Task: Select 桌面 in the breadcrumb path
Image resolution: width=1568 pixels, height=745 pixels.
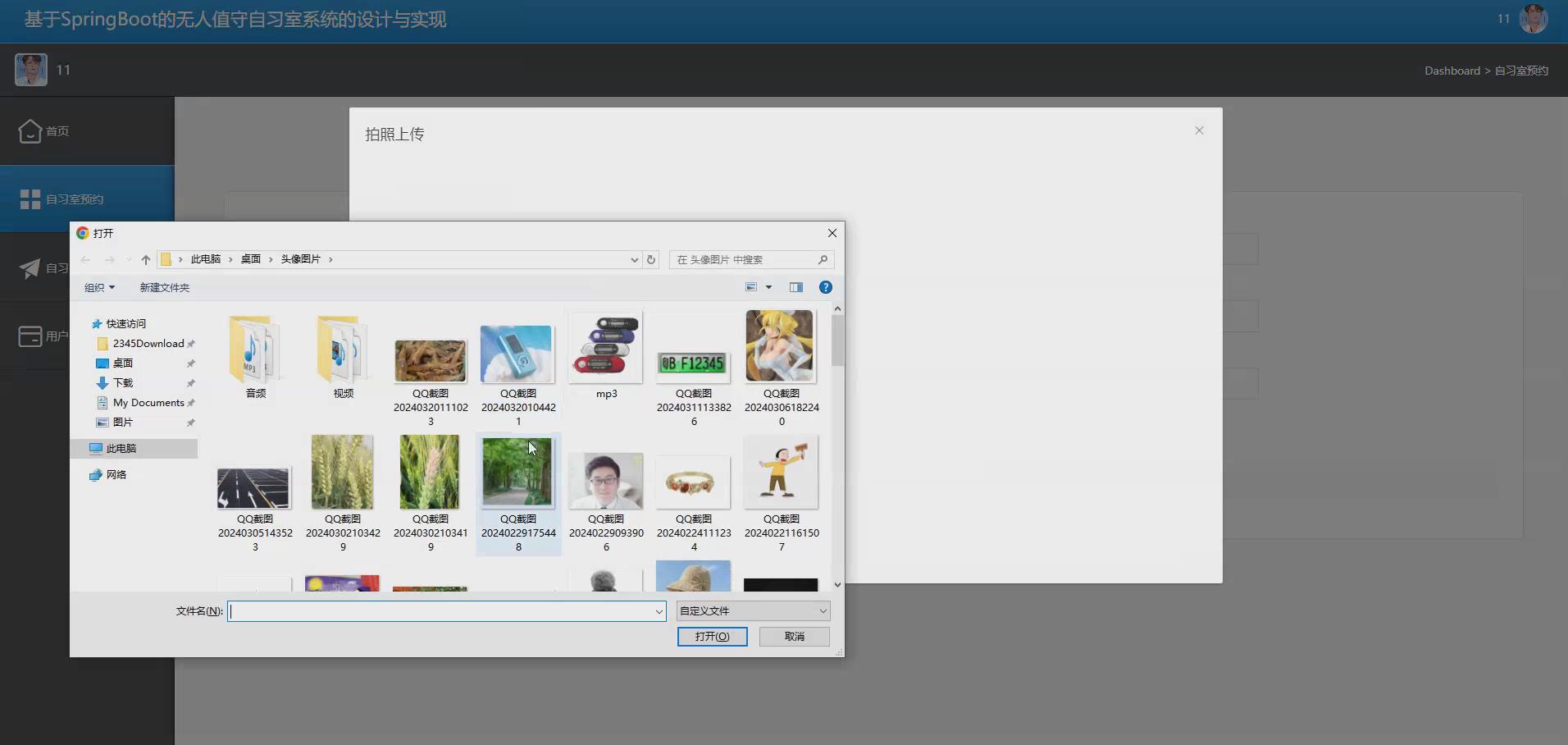Action: (x=250, y=259)
